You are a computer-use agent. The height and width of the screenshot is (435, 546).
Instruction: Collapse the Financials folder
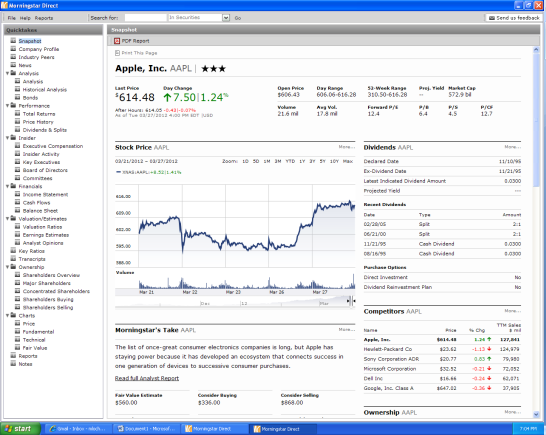[7, 187]
